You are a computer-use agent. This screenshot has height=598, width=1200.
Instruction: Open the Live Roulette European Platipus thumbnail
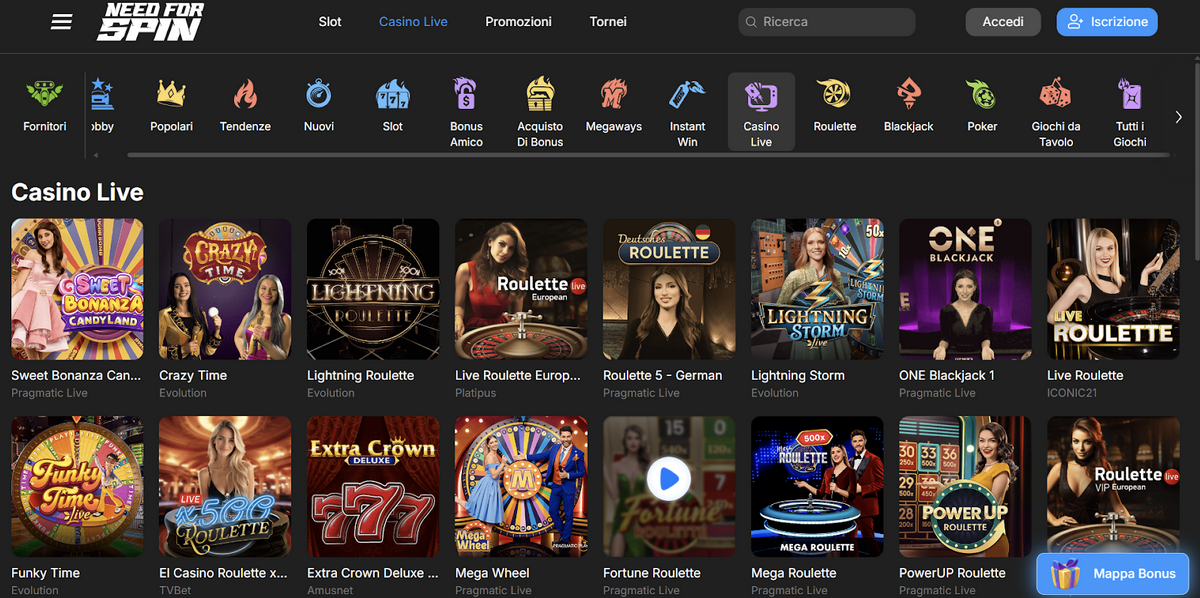tap(521, 289)
